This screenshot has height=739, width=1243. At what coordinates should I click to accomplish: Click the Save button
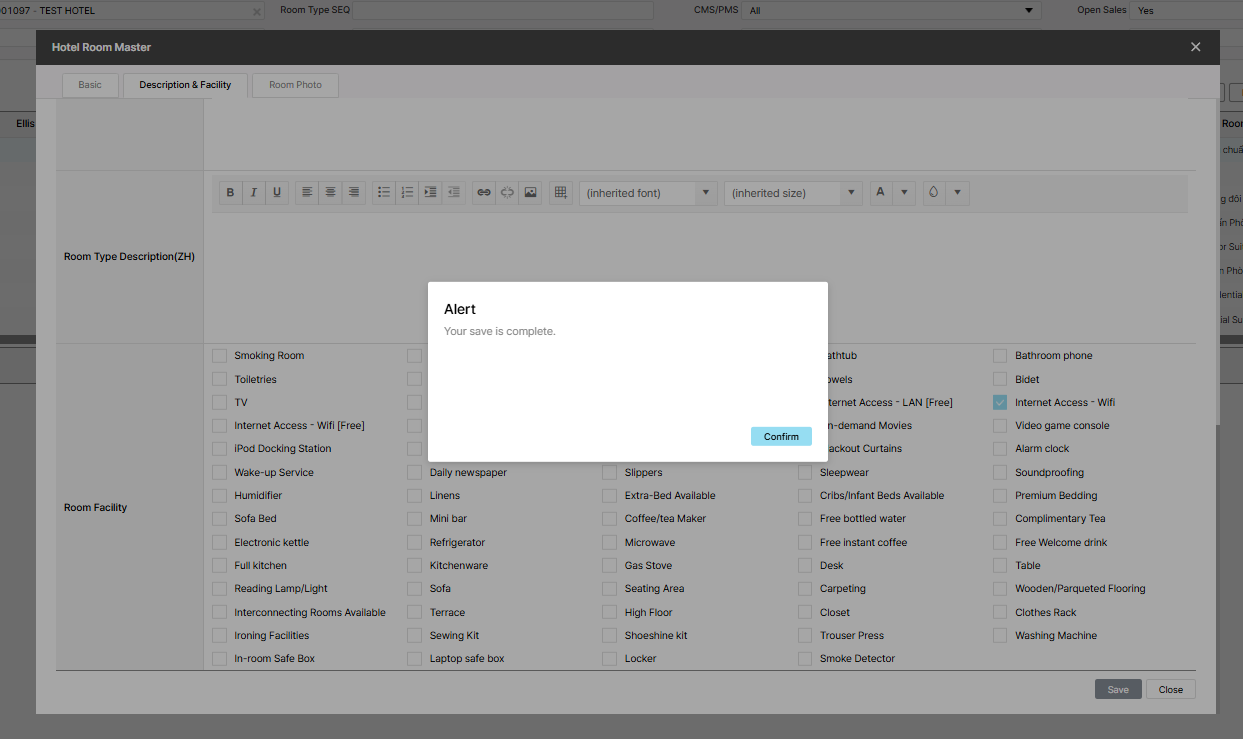[x=1117, y=689]
